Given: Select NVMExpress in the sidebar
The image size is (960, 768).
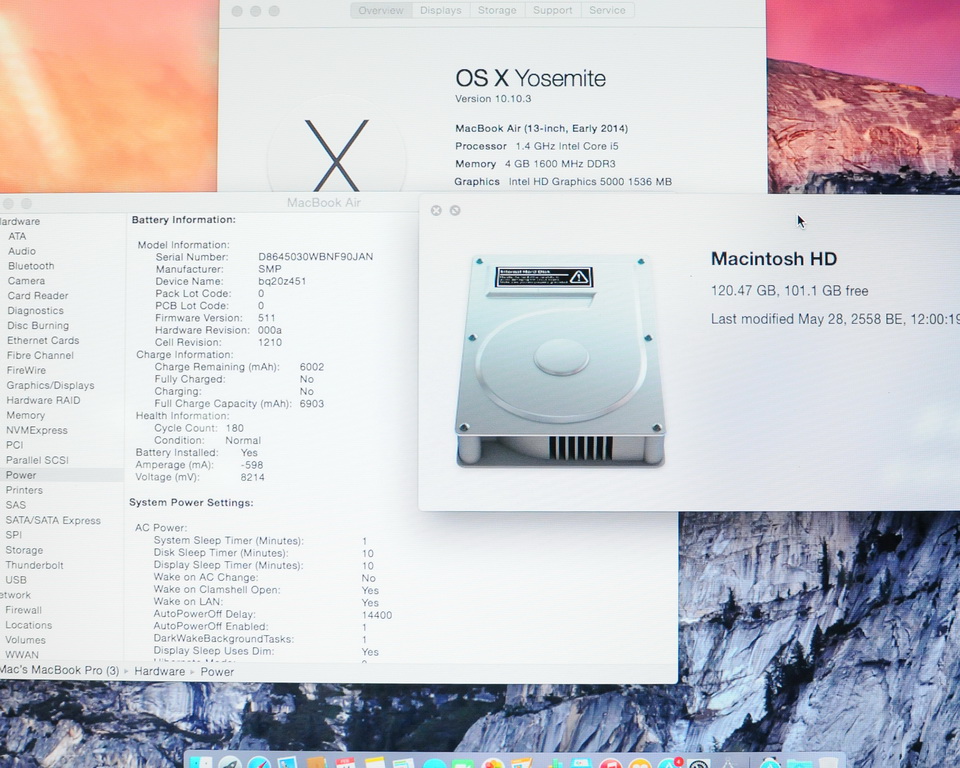Looking at the screenshot, I should click(x=37, y=431).
